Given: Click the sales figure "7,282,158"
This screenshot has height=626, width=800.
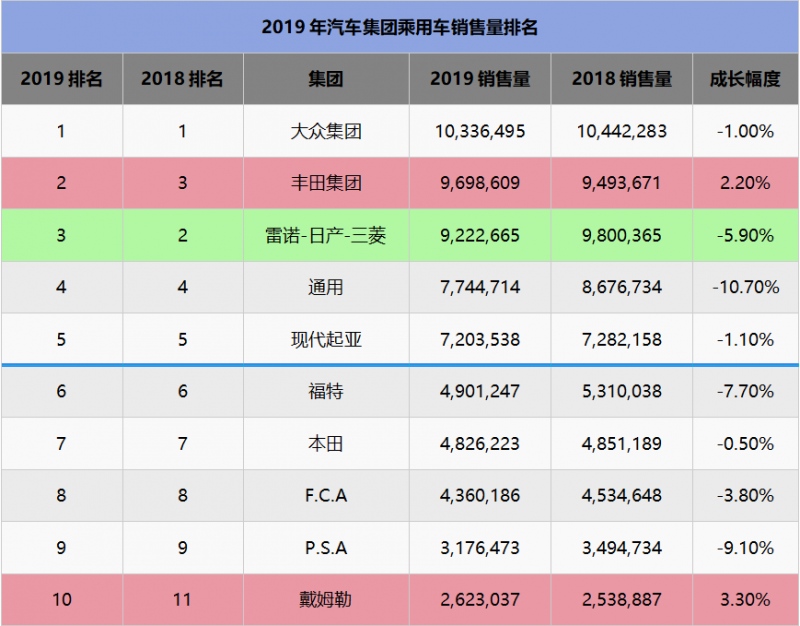Looking at the screenshot, I should coord(622,340).
